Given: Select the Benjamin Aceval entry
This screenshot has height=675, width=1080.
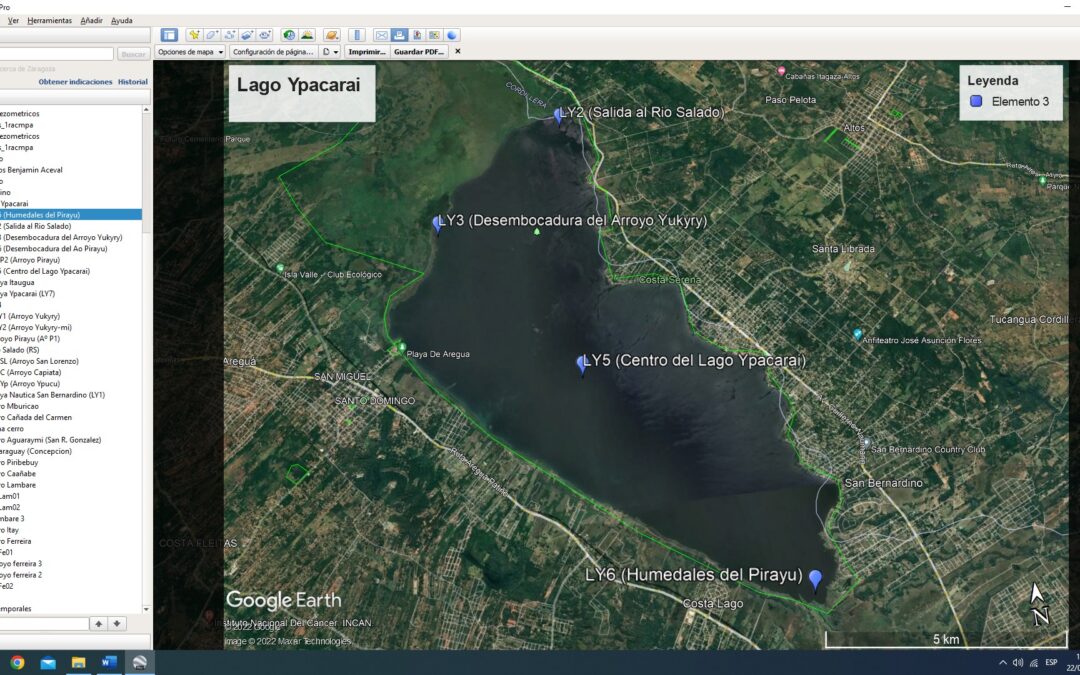Looking at the screenshot, I should point(32,169).
